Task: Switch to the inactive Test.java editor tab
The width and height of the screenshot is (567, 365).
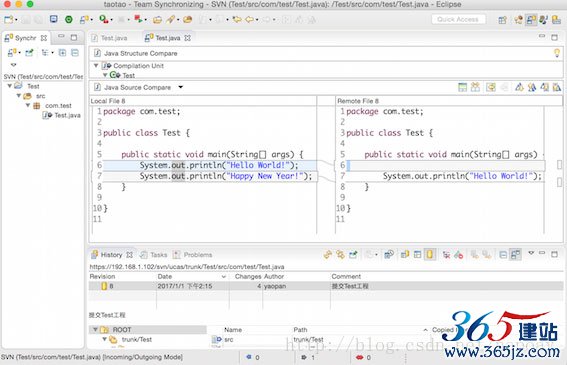Action: (x=110, y=38)
